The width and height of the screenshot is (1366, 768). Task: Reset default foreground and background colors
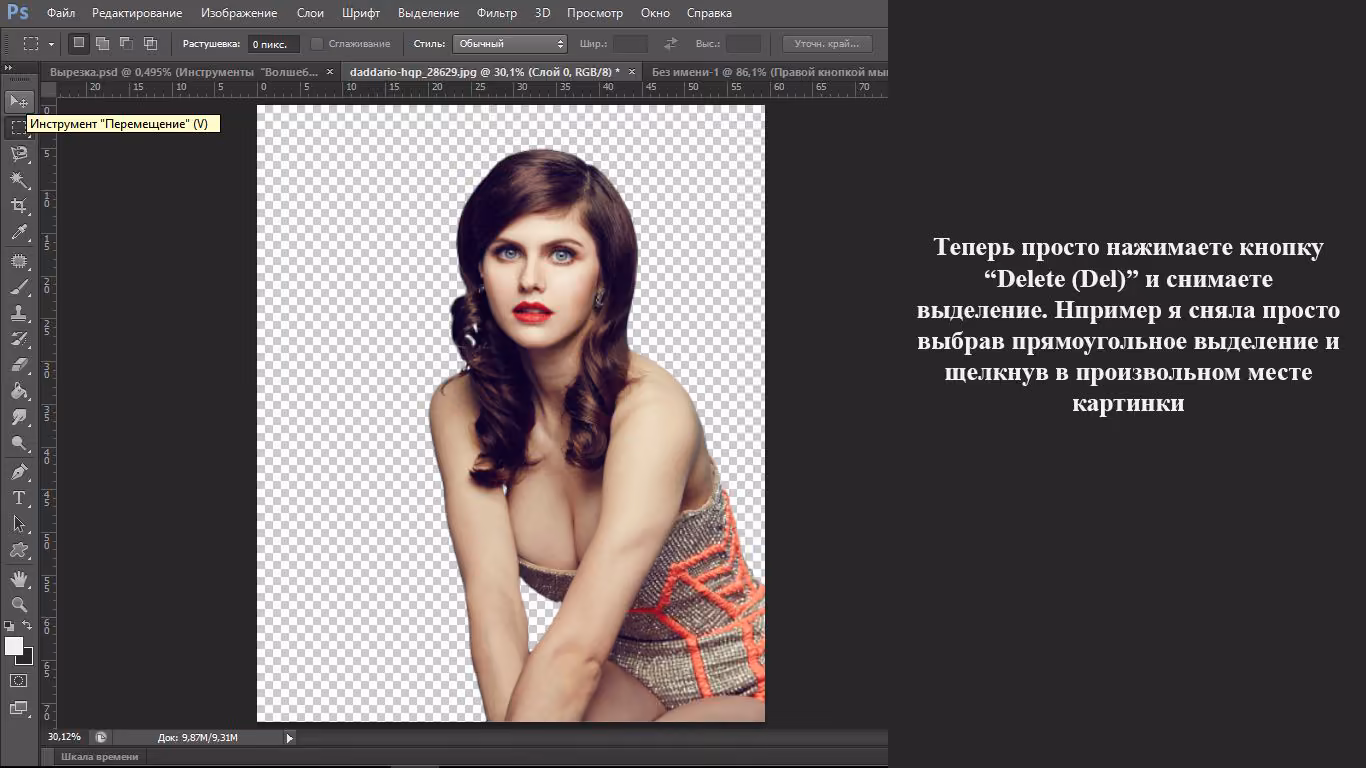pos(10,626)
